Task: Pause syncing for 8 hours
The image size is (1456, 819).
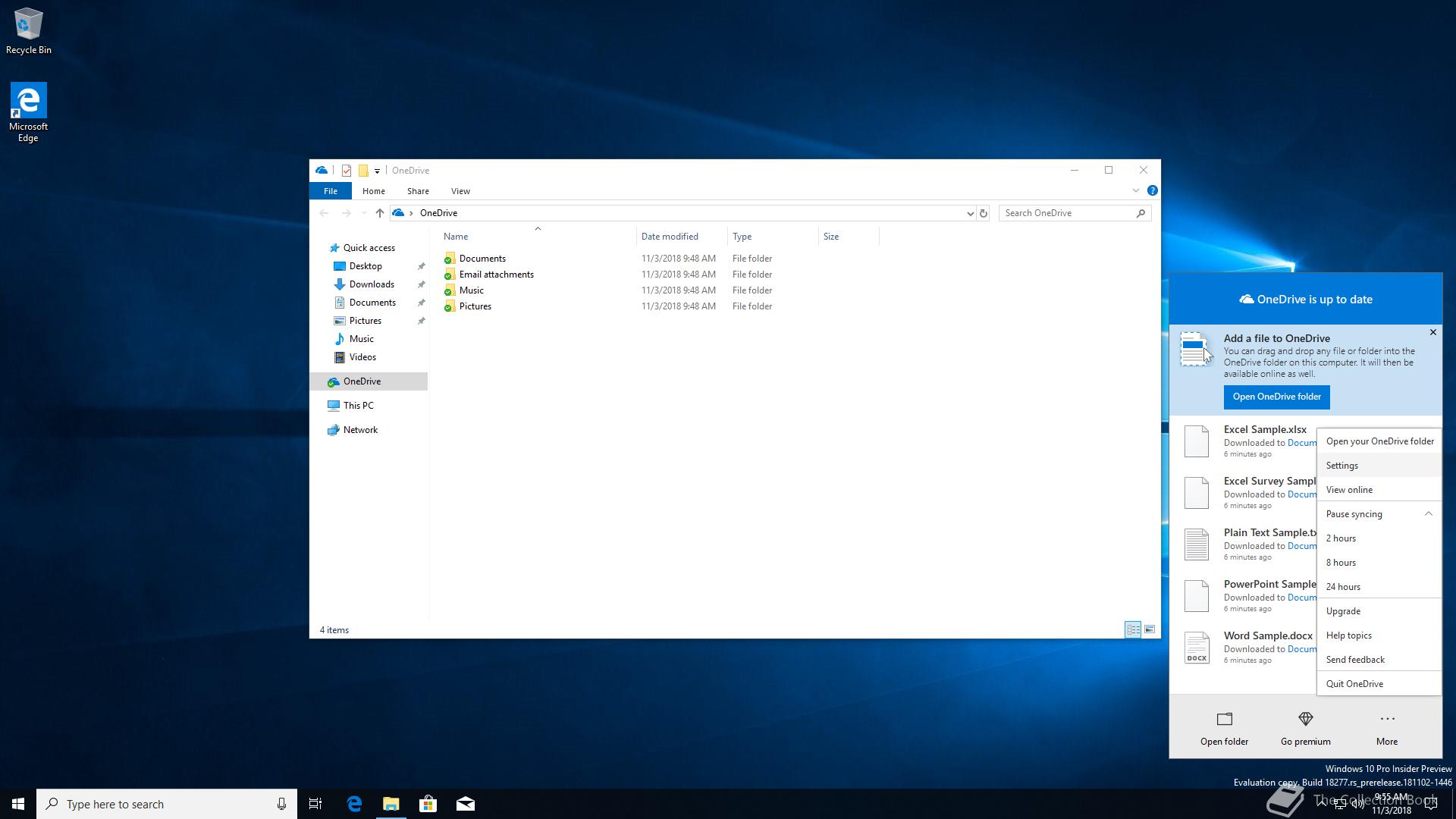Action: (x=1379, y=563)
